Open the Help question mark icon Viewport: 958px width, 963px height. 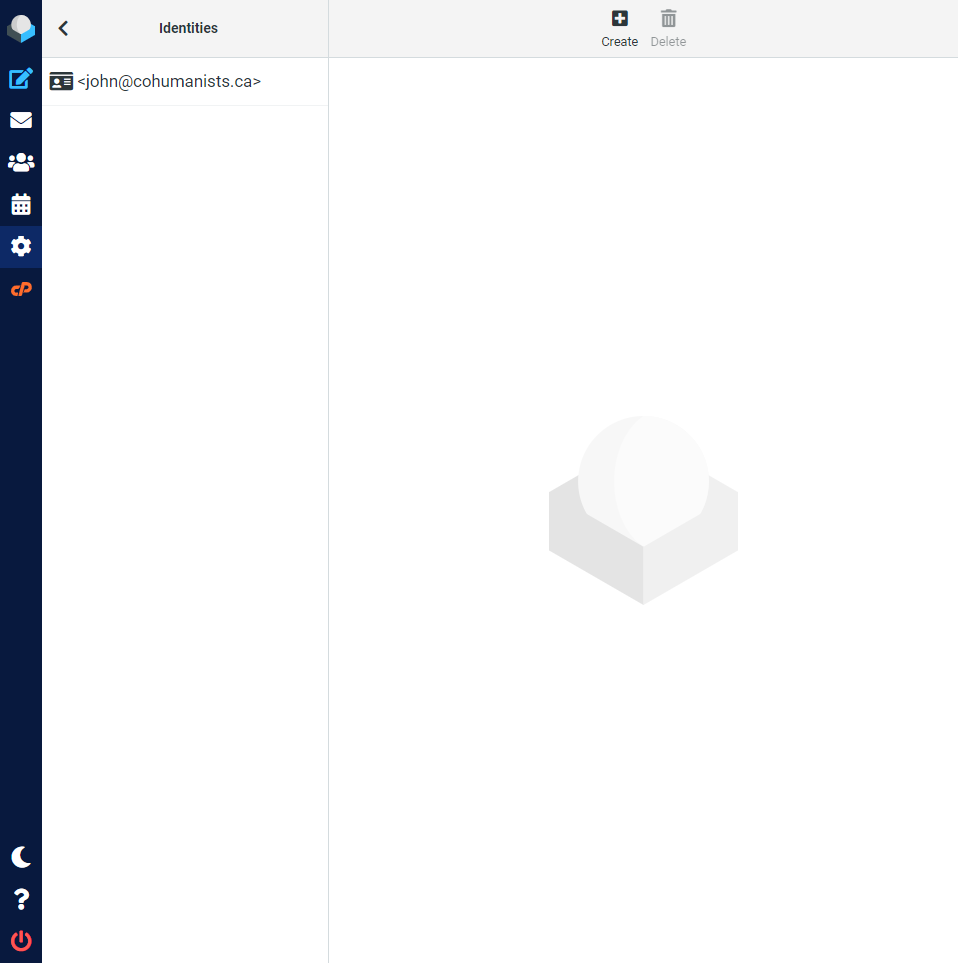coord(21,899)
